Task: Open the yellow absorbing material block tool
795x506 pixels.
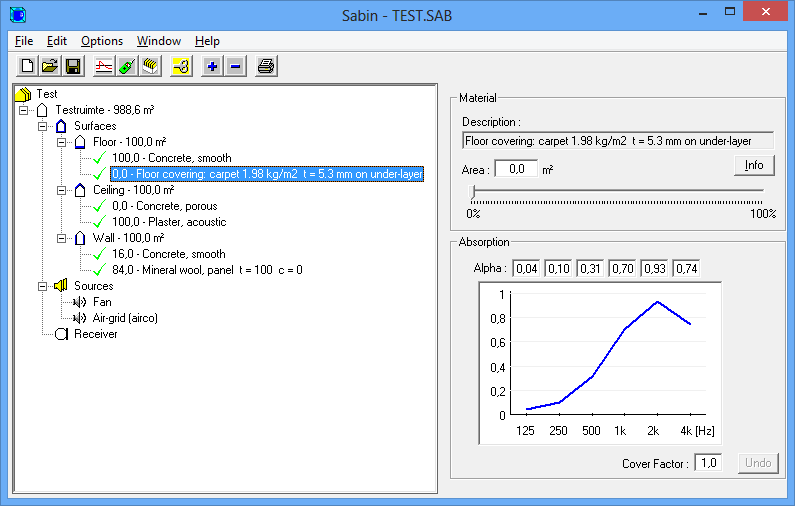Action: pyautogui.click(x=150, y=66)
